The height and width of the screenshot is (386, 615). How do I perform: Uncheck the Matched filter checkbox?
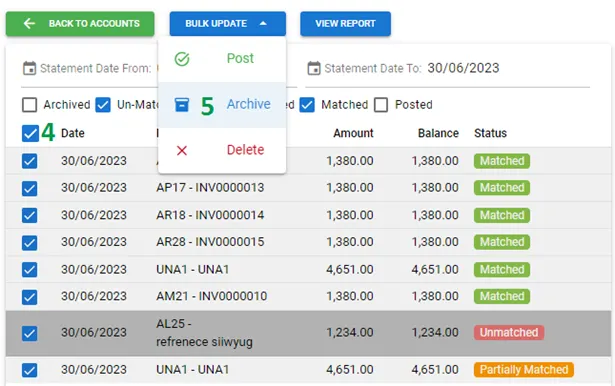tap(307, 105)
